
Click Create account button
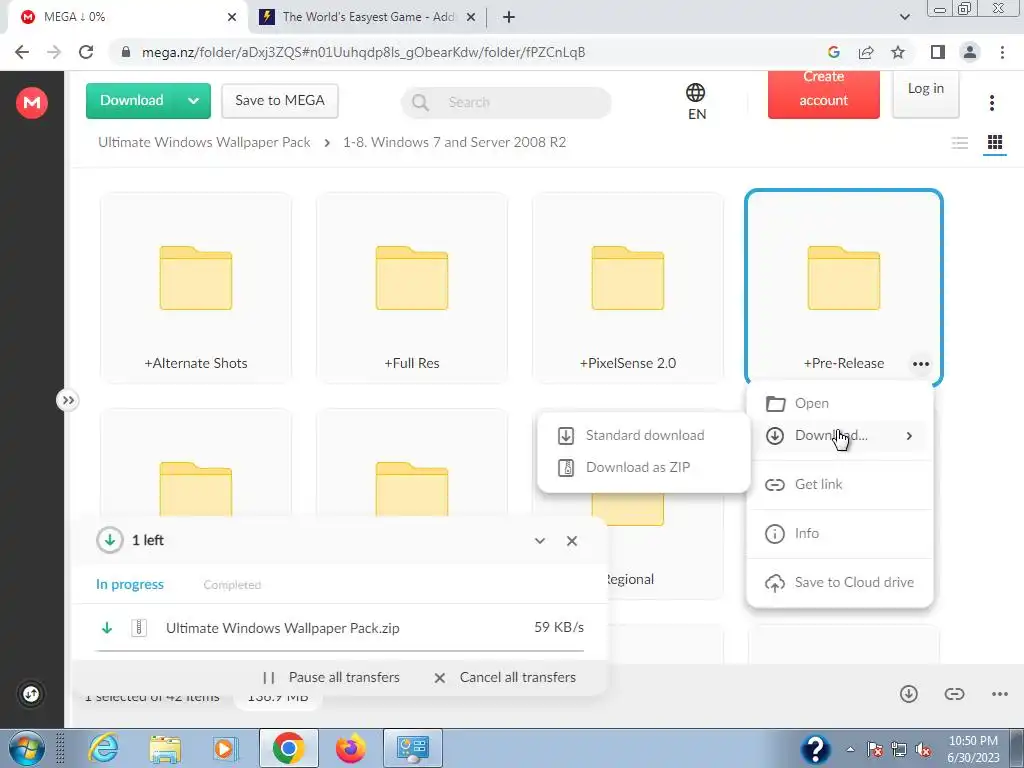click(824, 94)
